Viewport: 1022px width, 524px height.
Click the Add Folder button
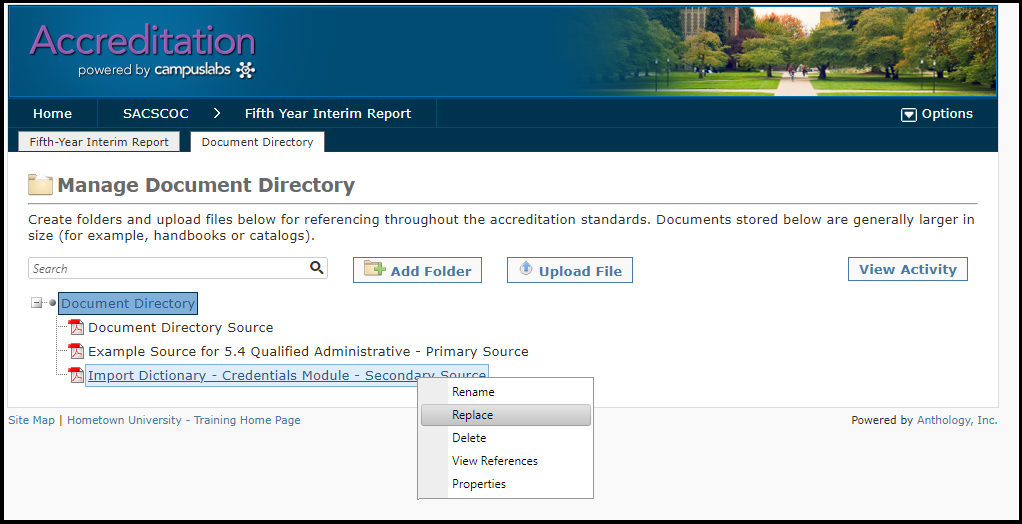coord(418,270)
